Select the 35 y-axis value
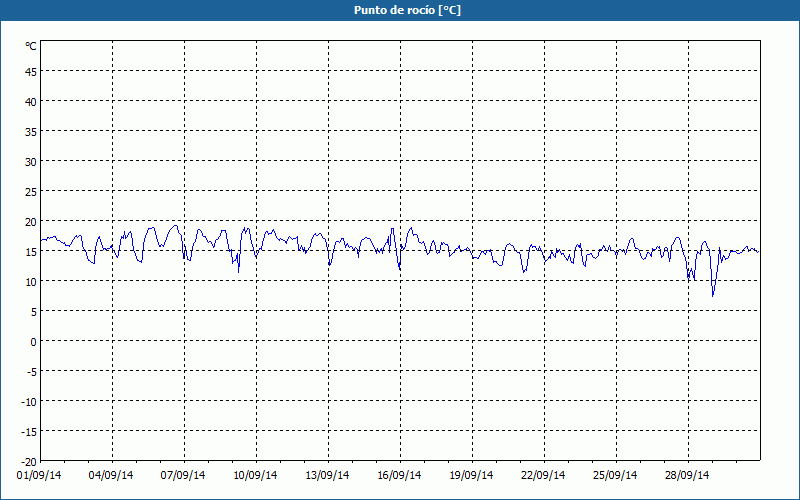800x500 pixels. click(x=31, y=132)
